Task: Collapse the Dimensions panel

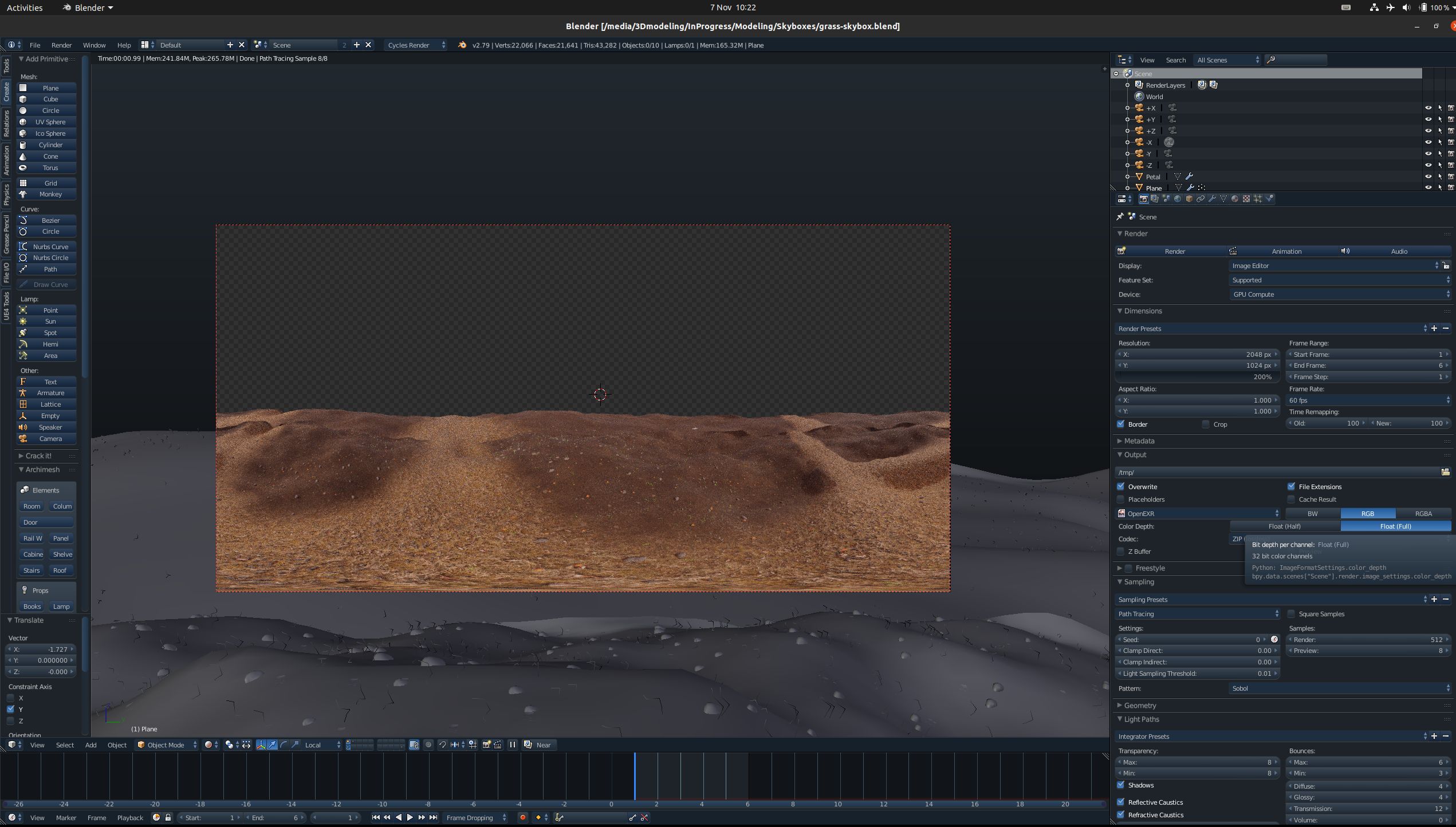Action: [x=1142, y=311]
